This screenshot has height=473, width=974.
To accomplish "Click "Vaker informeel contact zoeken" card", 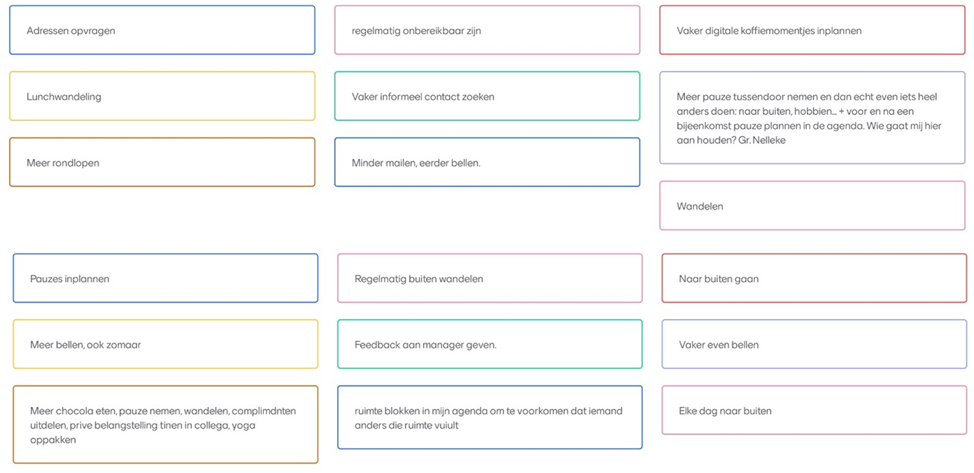I will (x=487, y=97).
